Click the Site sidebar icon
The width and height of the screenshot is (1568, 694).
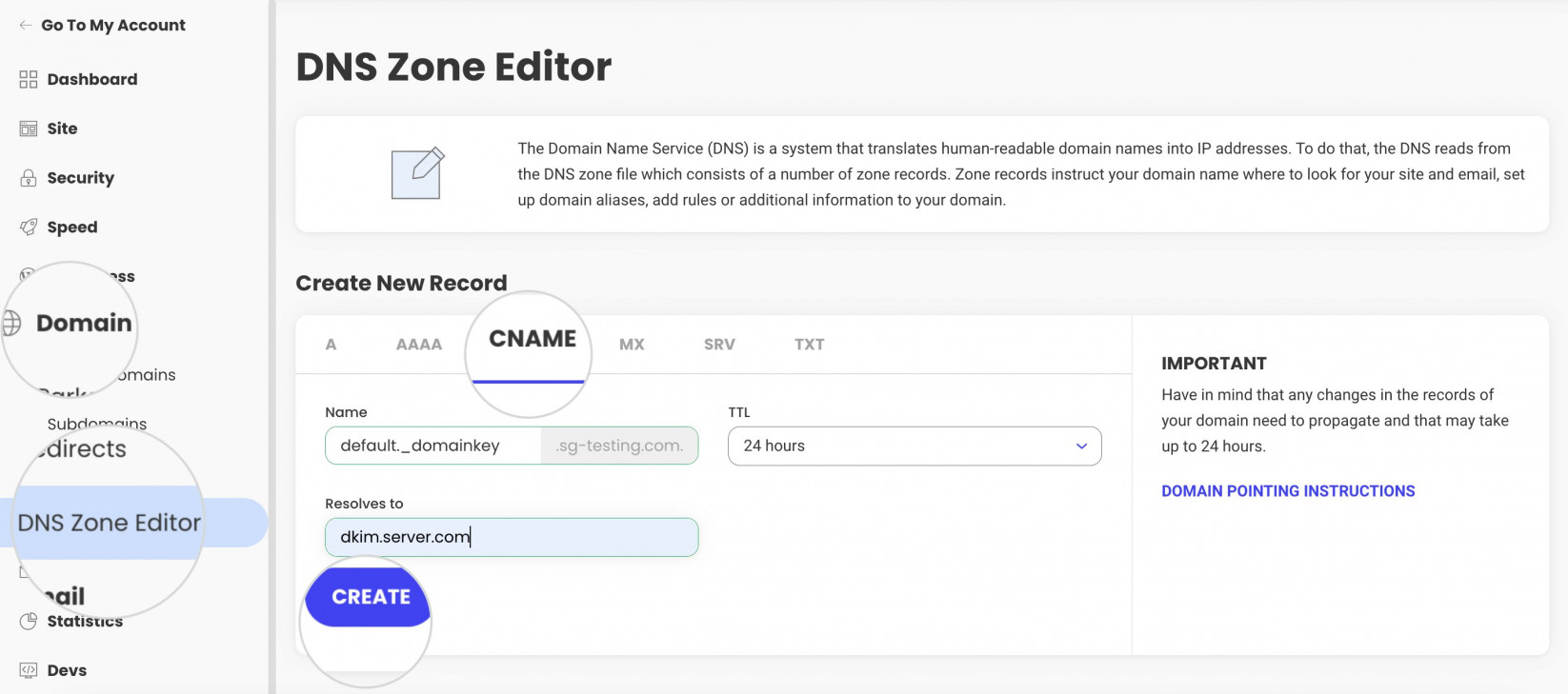click(x=29, y=129)
